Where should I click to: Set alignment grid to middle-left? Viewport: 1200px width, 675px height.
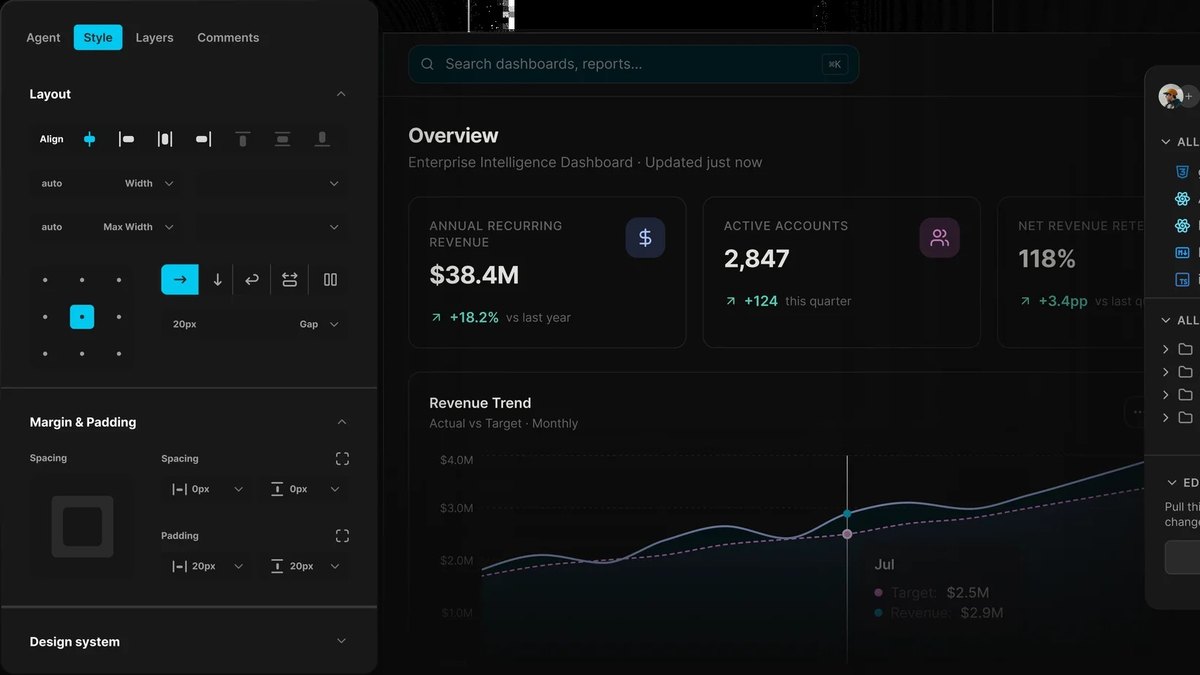pos(45,317)
